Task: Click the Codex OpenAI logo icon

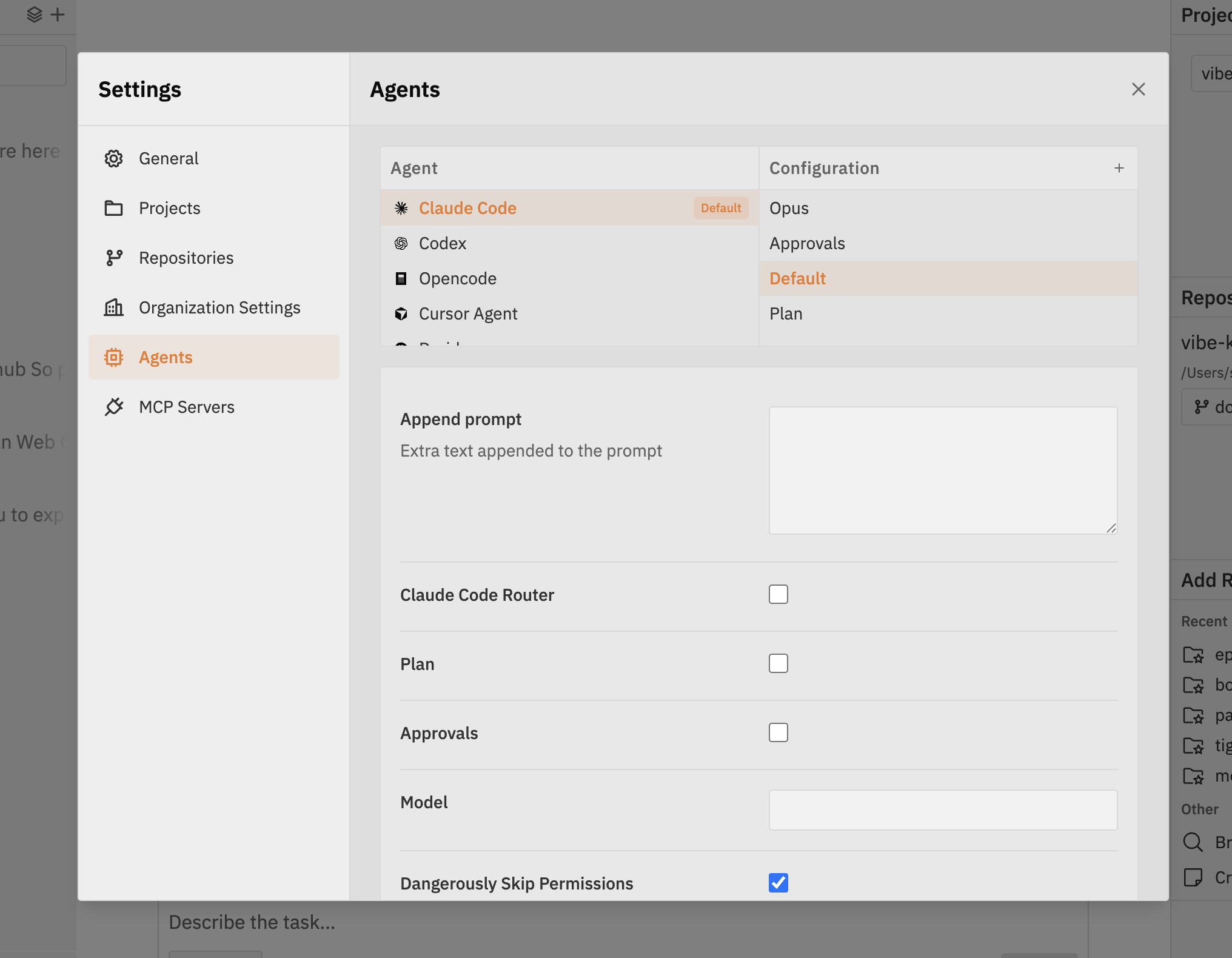Action: (x=401, y=243)
